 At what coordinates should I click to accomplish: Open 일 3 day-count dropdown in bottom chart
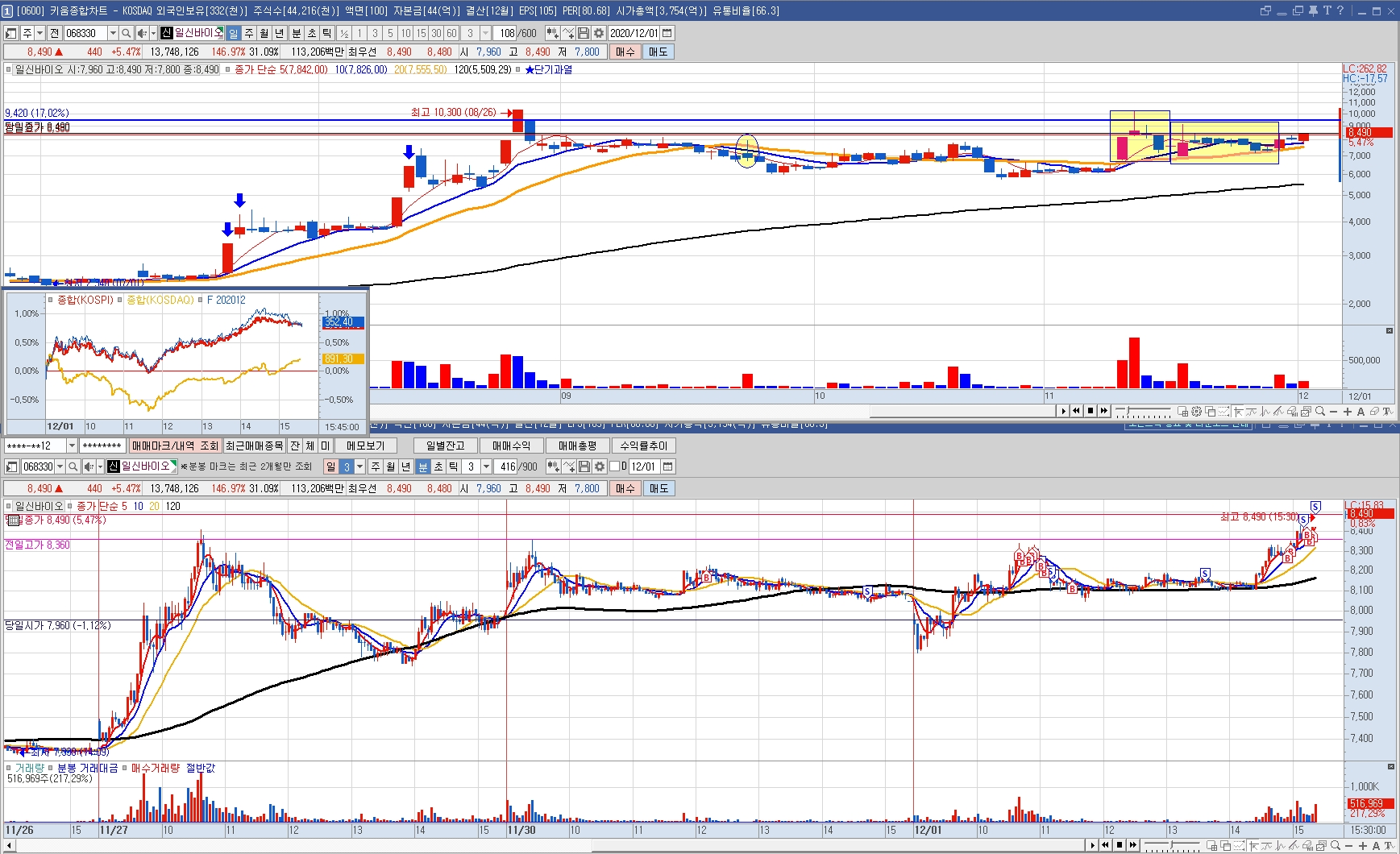[x=359, y=466]
